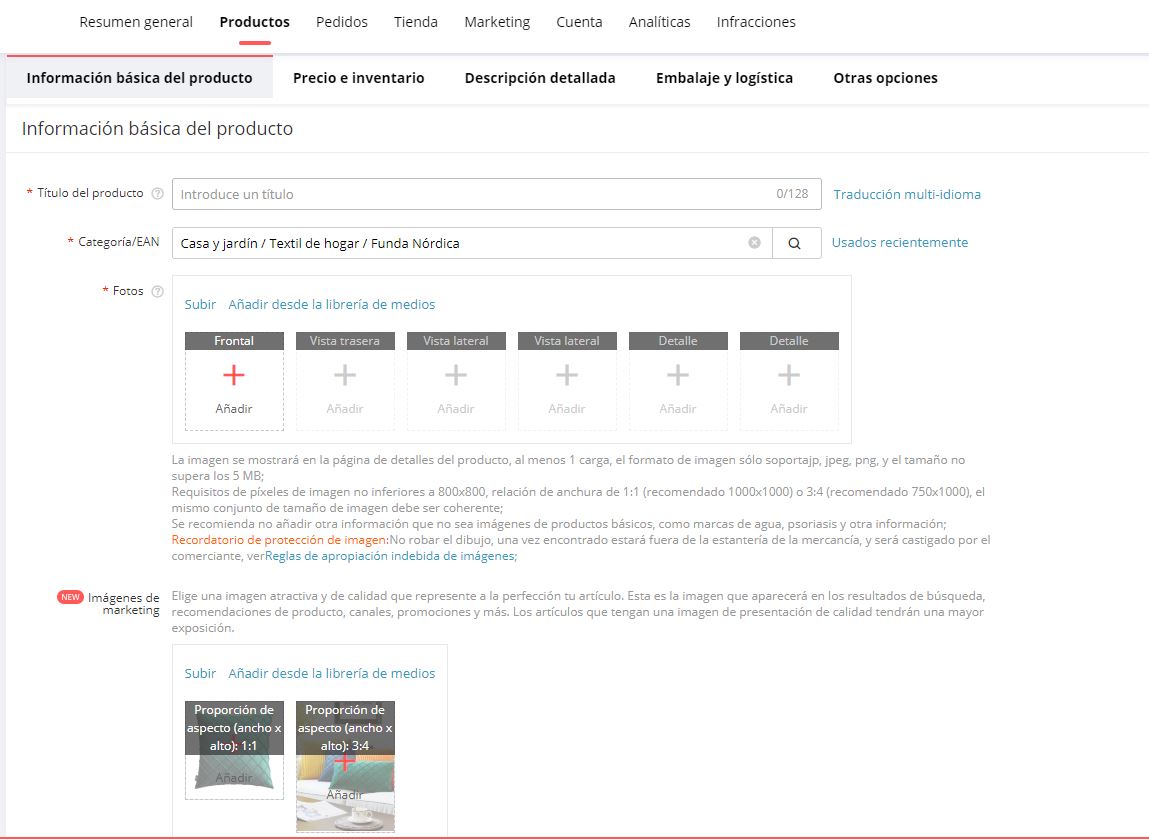Clear the category field with the X icon
1149x840 pixels.
pyautogui.click(x=754, y=243)
